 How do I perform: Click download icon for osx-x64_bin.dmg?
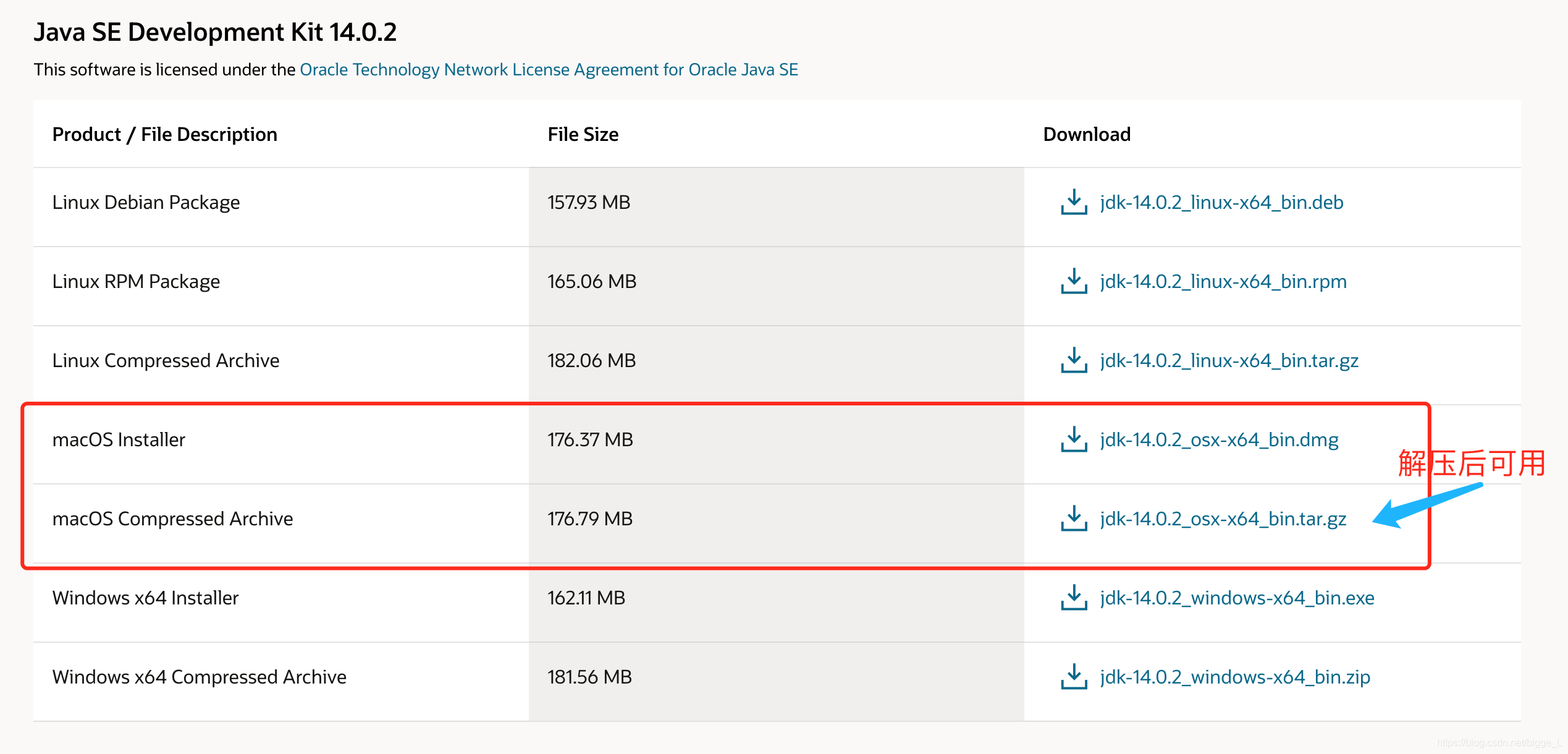(x=1074, y=439)
